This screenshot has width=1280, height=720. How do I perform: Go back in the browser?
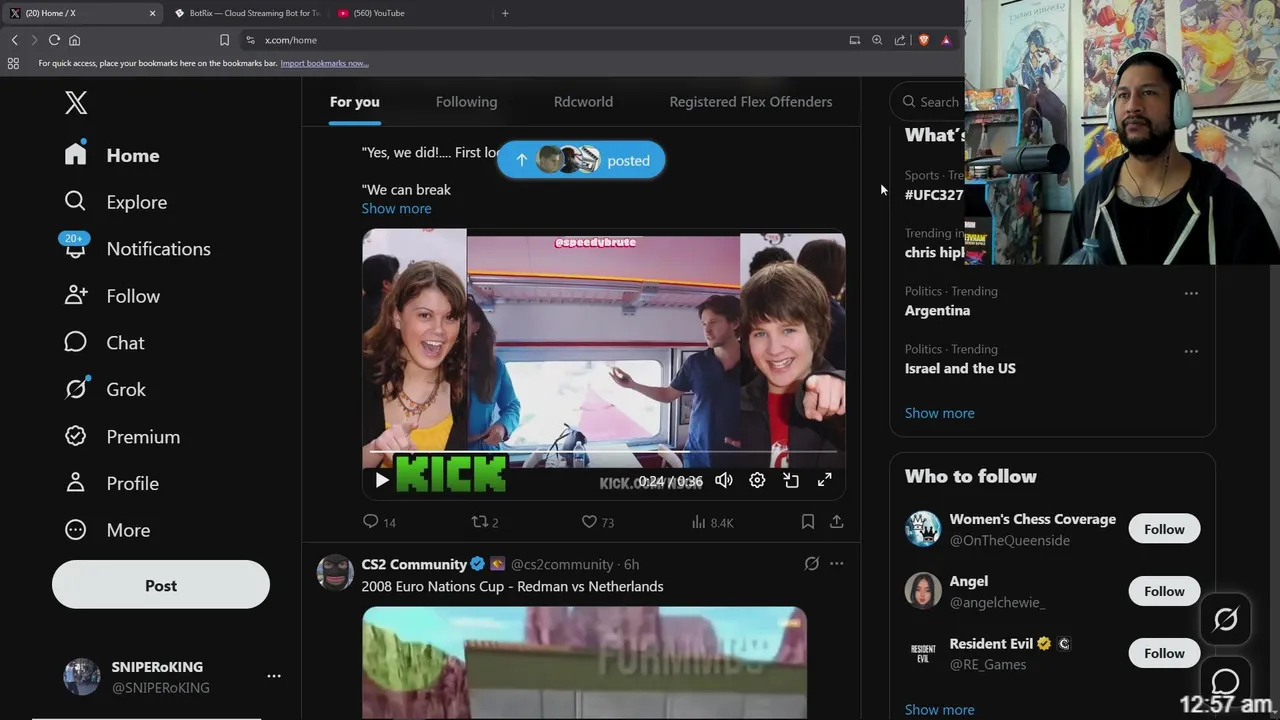[x=14, y=40]
